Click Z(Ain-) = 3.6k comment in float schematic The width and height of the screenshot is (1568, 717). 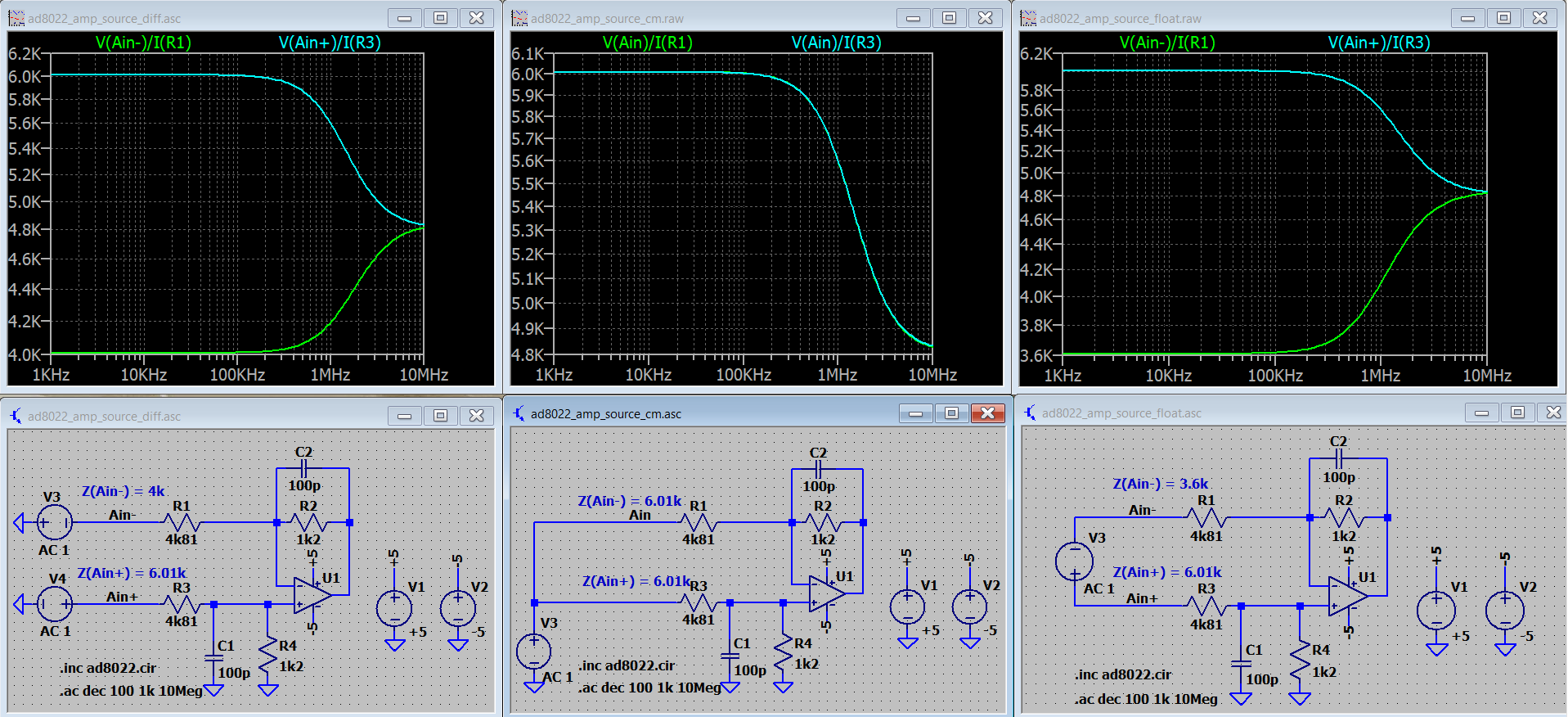click(x=1160, y=484)
